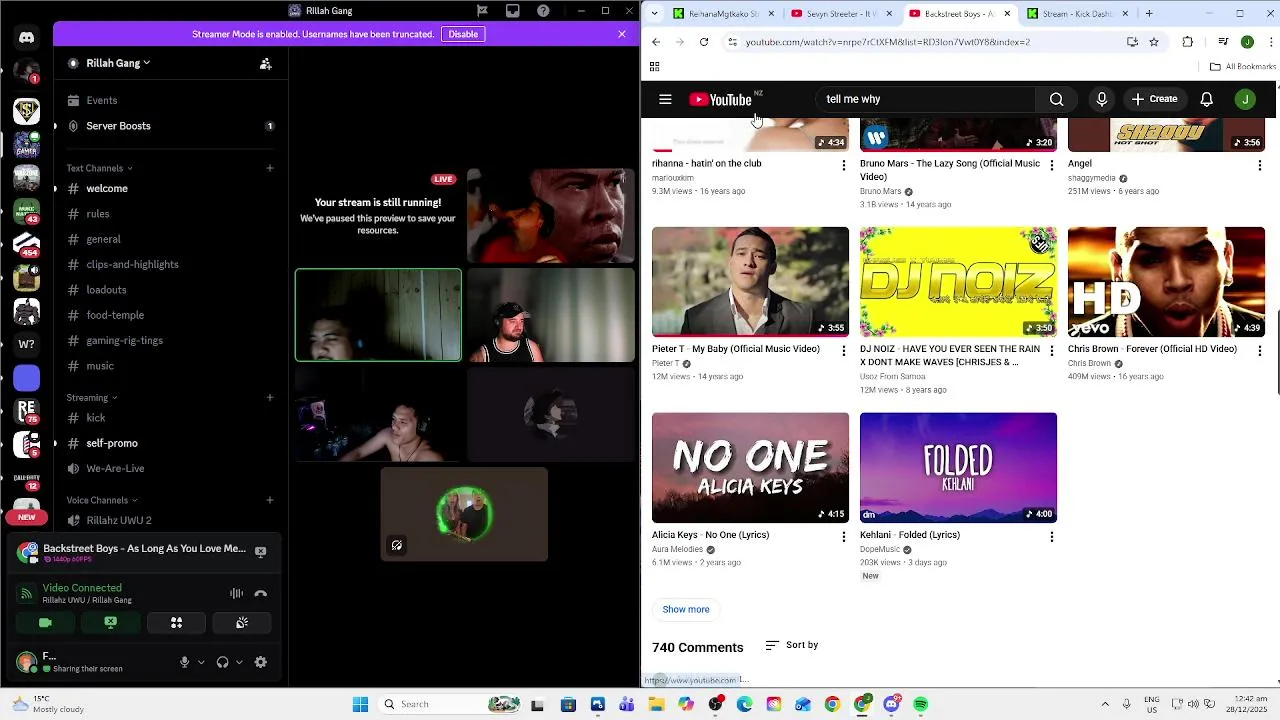
Task: Open All Bookmarks folder
Action: (x=1243, y=67)
